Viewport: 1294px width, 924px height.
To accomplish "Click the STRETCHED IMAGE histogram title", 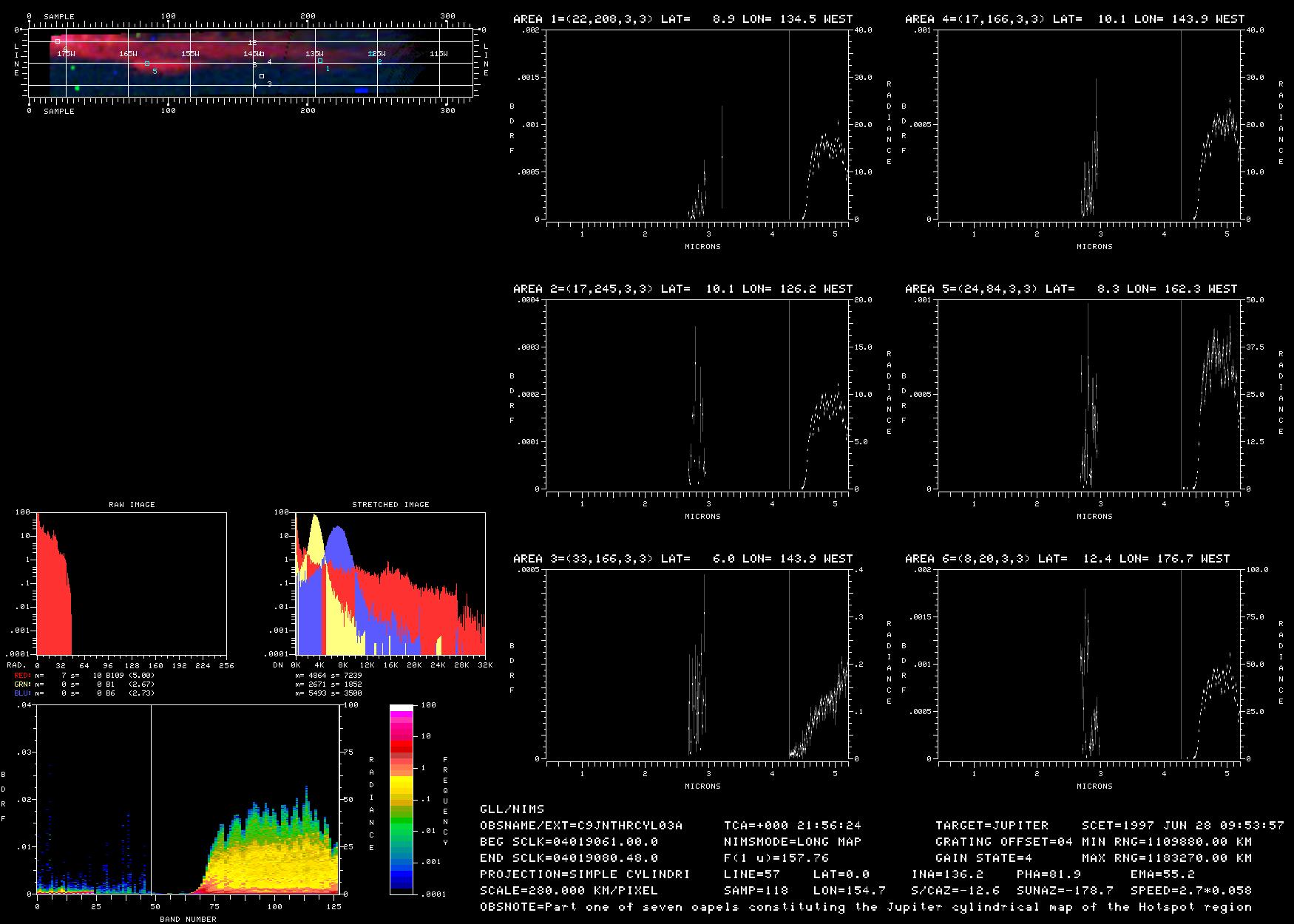I will pos(390,505).
